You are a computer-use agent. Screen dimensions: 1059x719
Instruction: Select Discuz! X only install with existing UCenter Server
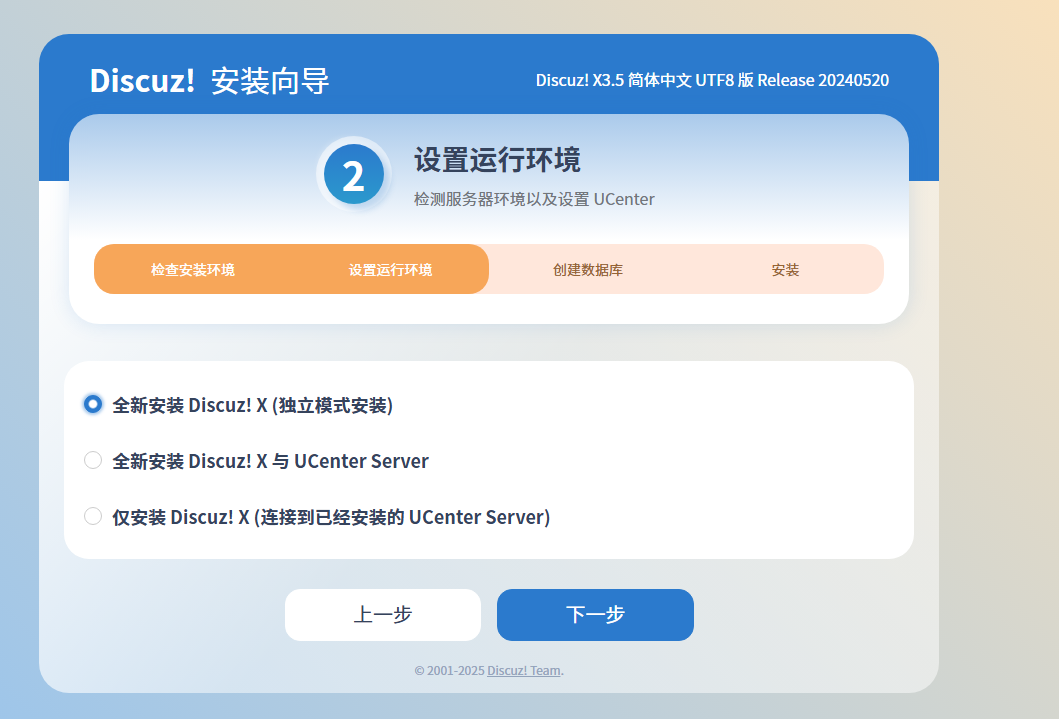[x=93, y=516]
